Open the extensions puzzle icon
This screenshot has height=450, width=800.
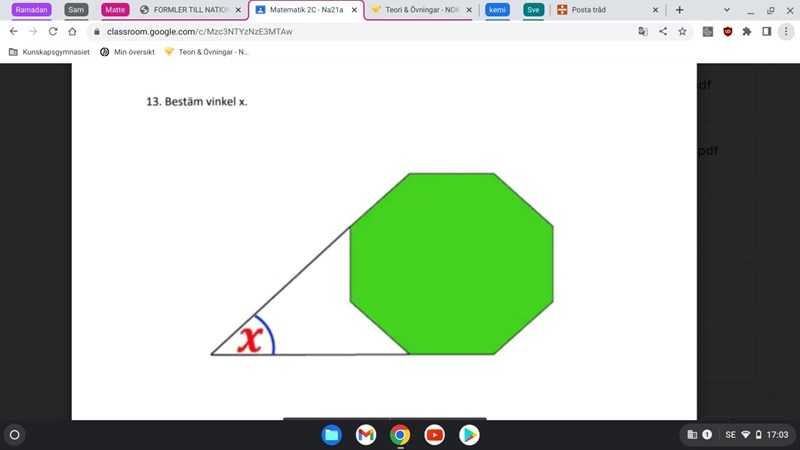coord(747,31)
